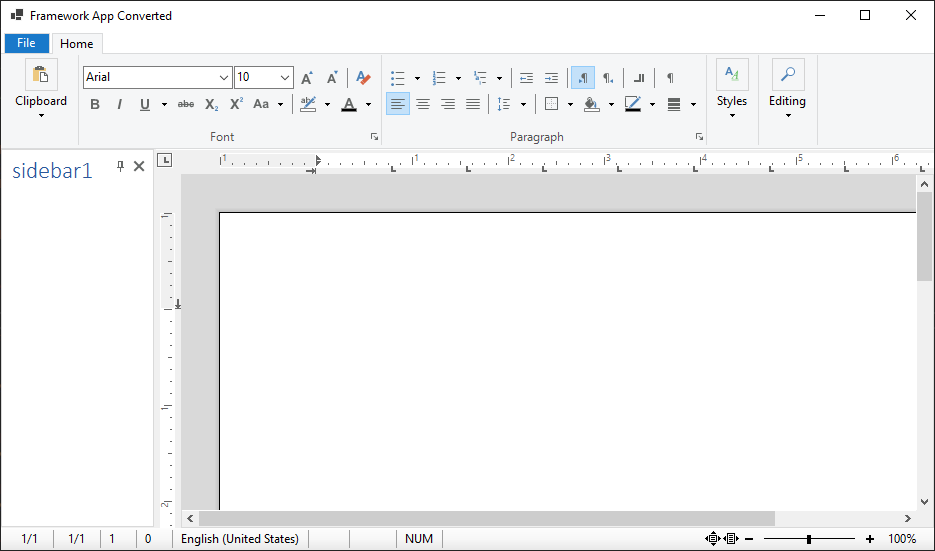
Task: Click the Clipboard paste icon
Action: [x=41, y=75]
